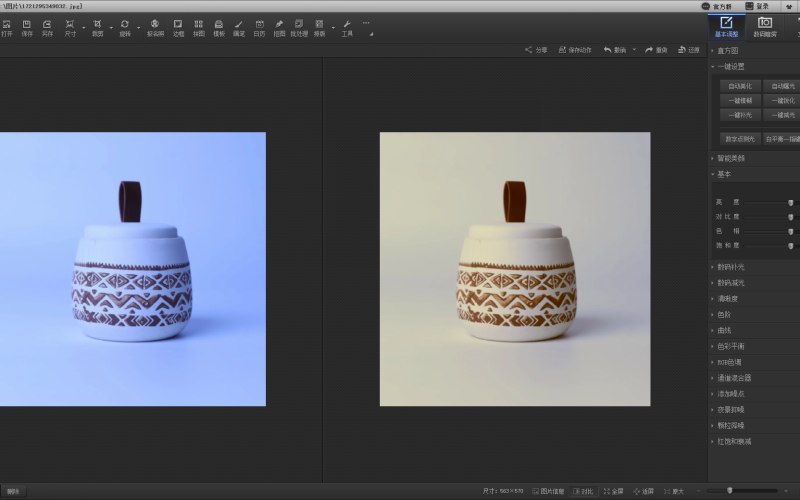Open the 日历 calendar tool
Screen dimensions: 800x500
coord(259,28)
